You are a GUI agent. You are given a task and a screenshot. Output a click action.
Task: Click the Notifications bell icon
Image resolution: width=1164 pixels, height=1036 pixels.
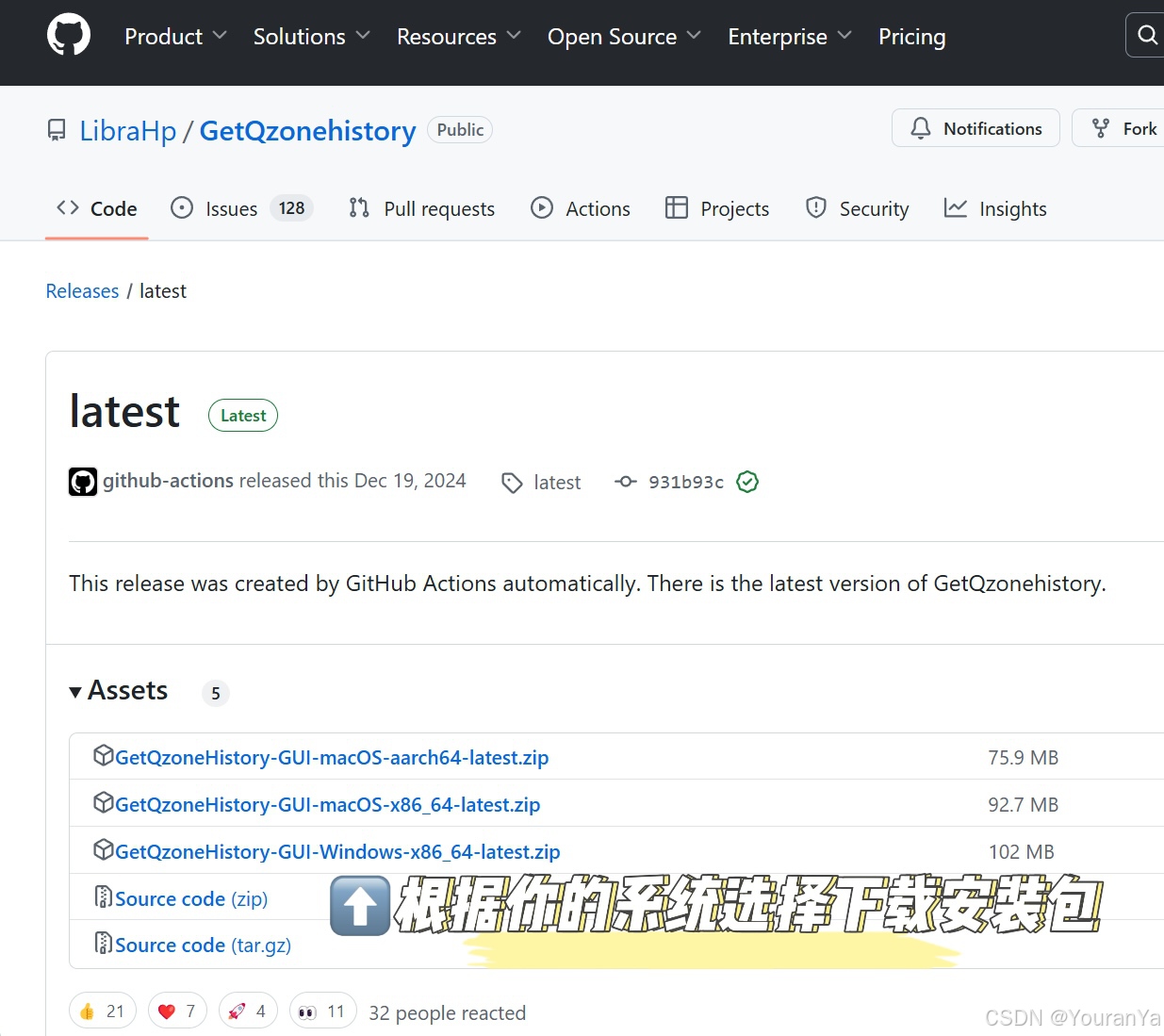click(921, 128)
